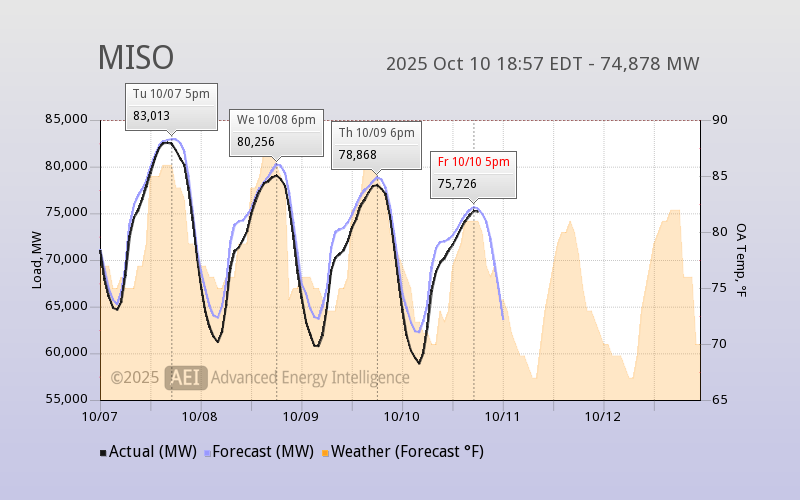The width and height of the screenshot is (800, 500).
Task: Click the 85,000 load axis label
Action: [68, 120]
